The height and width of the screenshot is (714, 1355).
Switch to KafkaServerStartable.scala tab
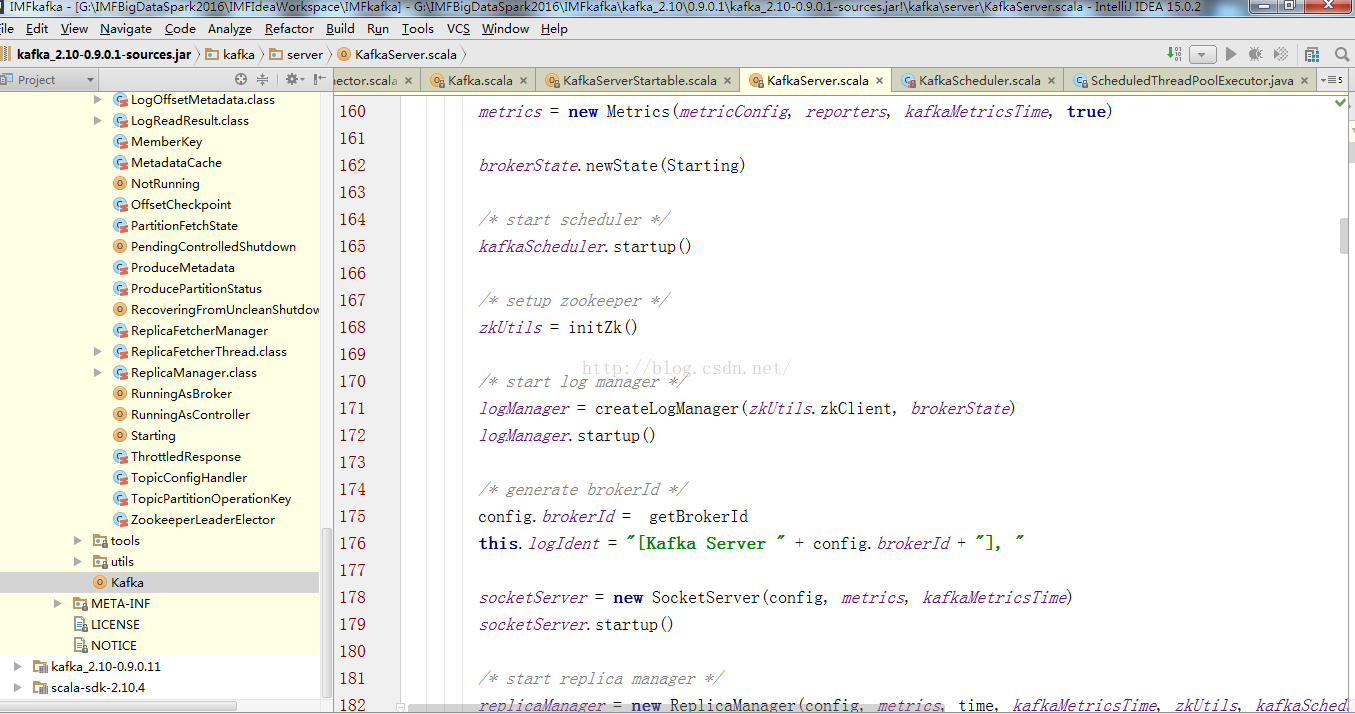(640, 81)
